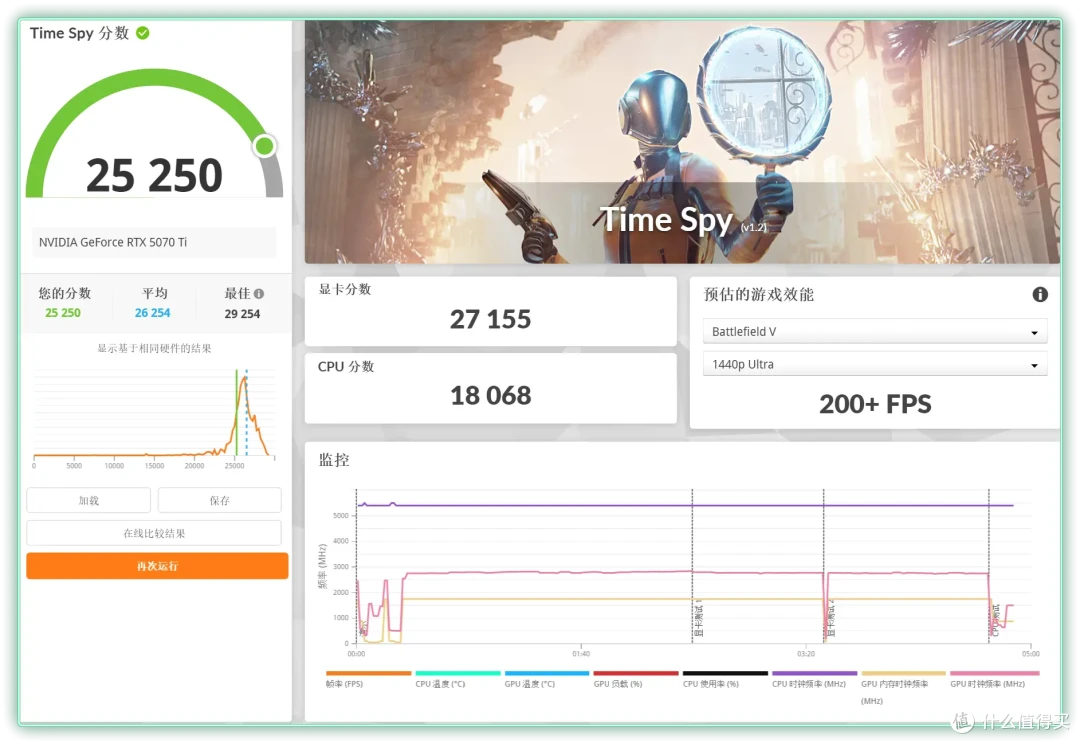Click the main 25 250 Time Spy score
Image resolution: width=1080 pixels, height=744 pixels.
154,175
